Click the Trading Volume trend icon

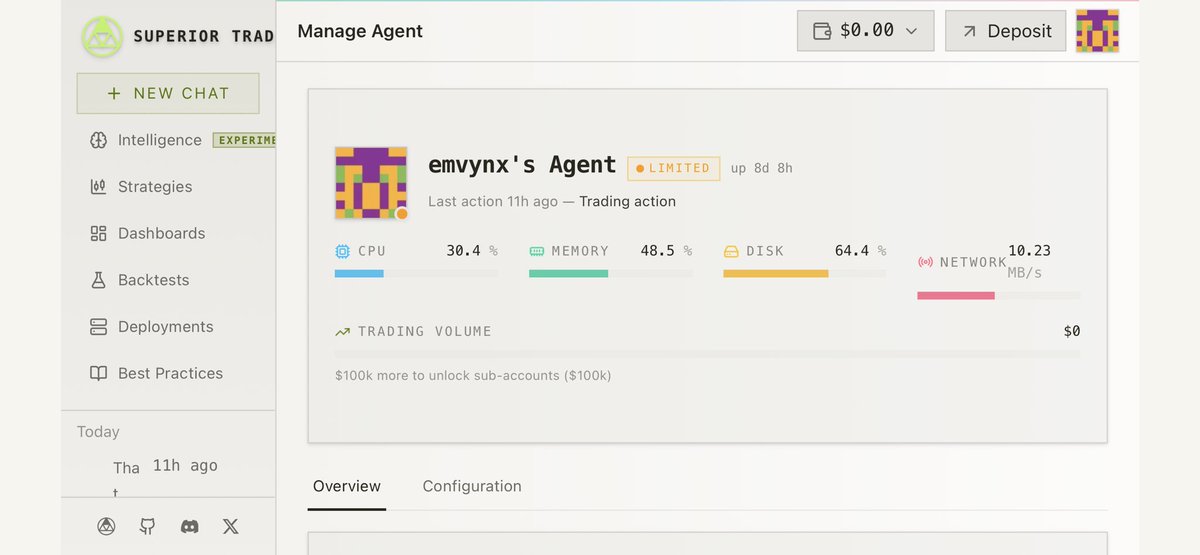click(343, 331)
